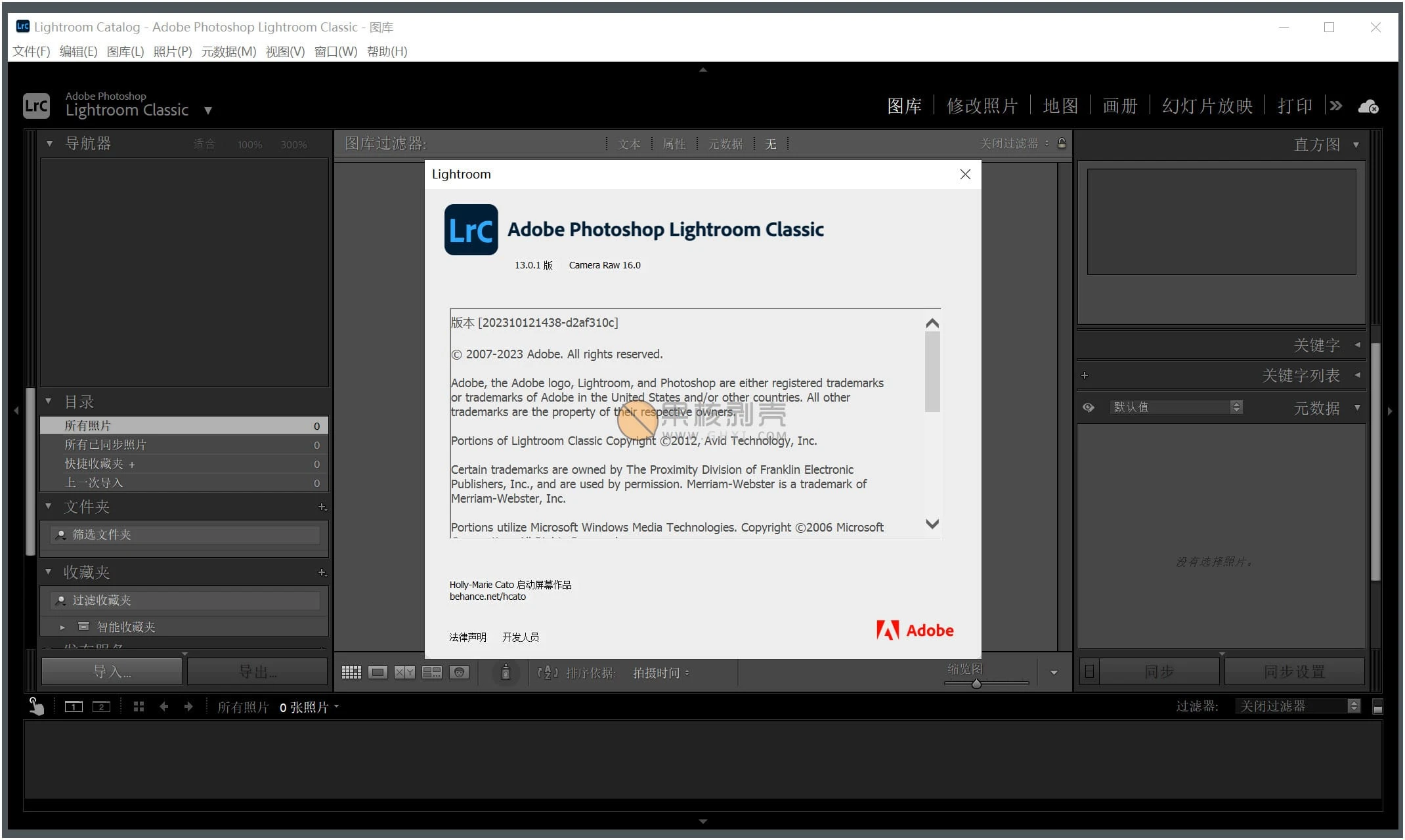Expand the 关键字 panel
The image size is (1405, 840).
click(x=1357, y=345)
